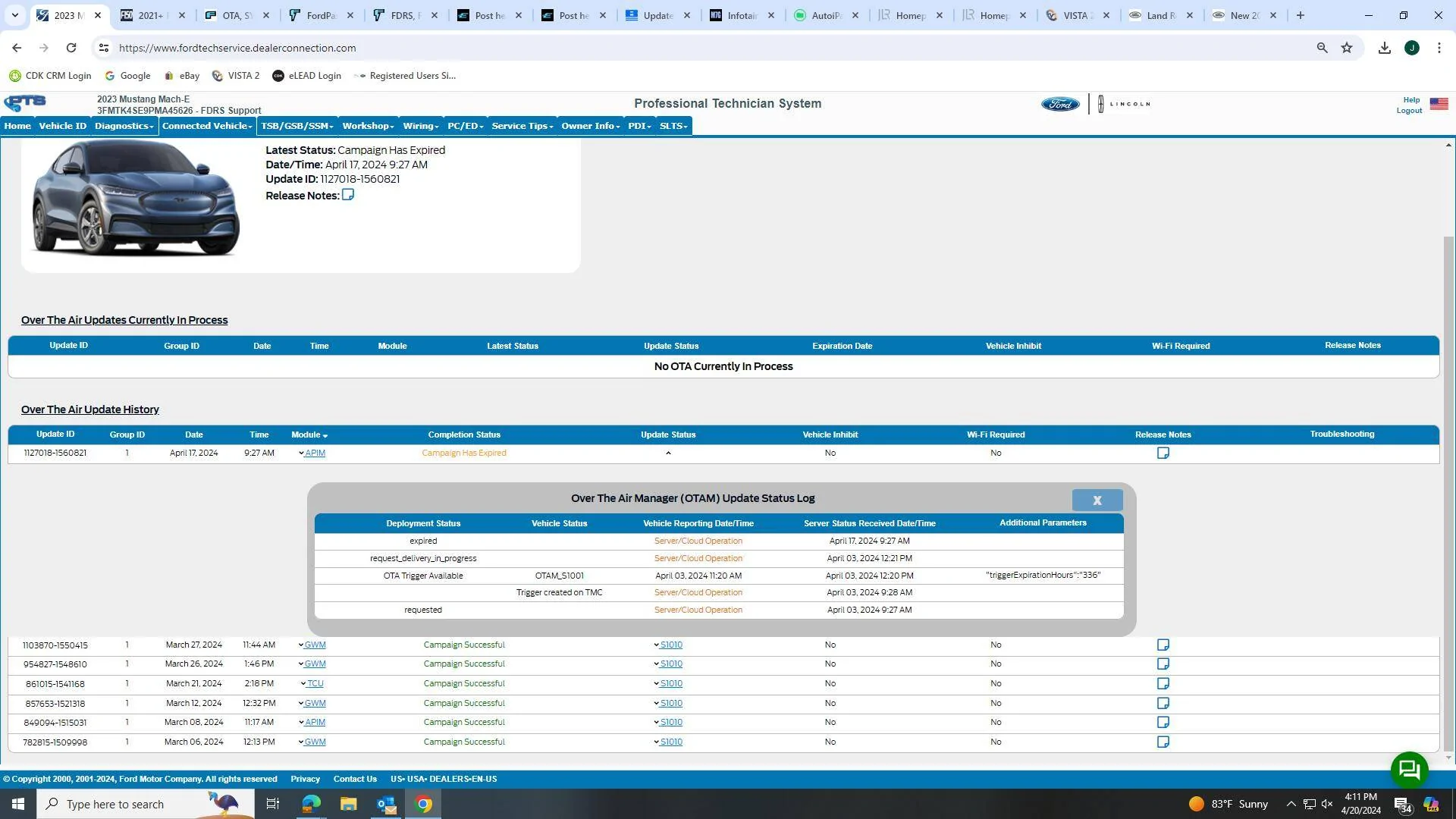
Task: Open Chrome downloads icon
Action: click(x=1384, y=48)
